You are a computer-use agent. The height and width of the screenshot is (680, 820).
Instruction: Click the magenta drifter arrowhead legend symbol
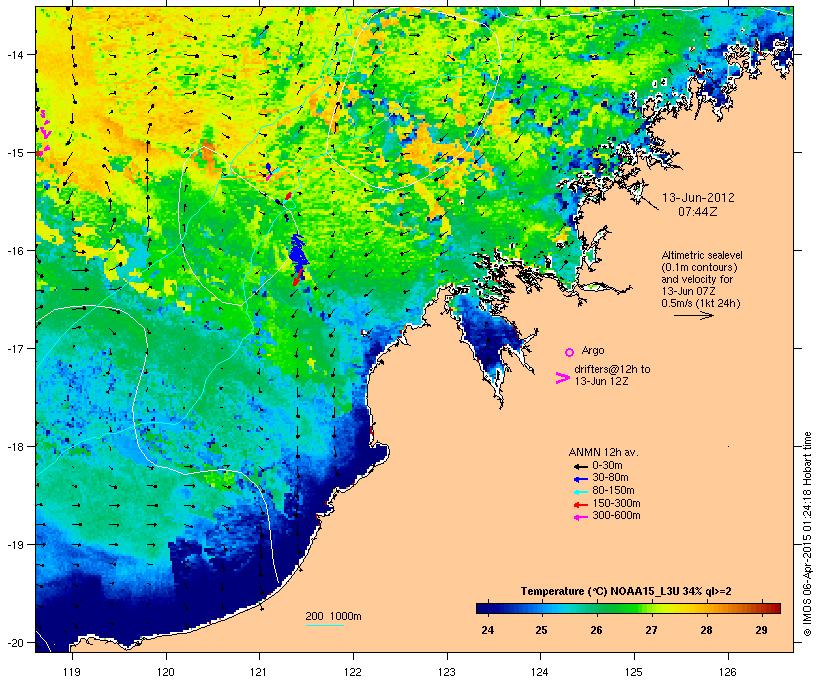(562, 378)
